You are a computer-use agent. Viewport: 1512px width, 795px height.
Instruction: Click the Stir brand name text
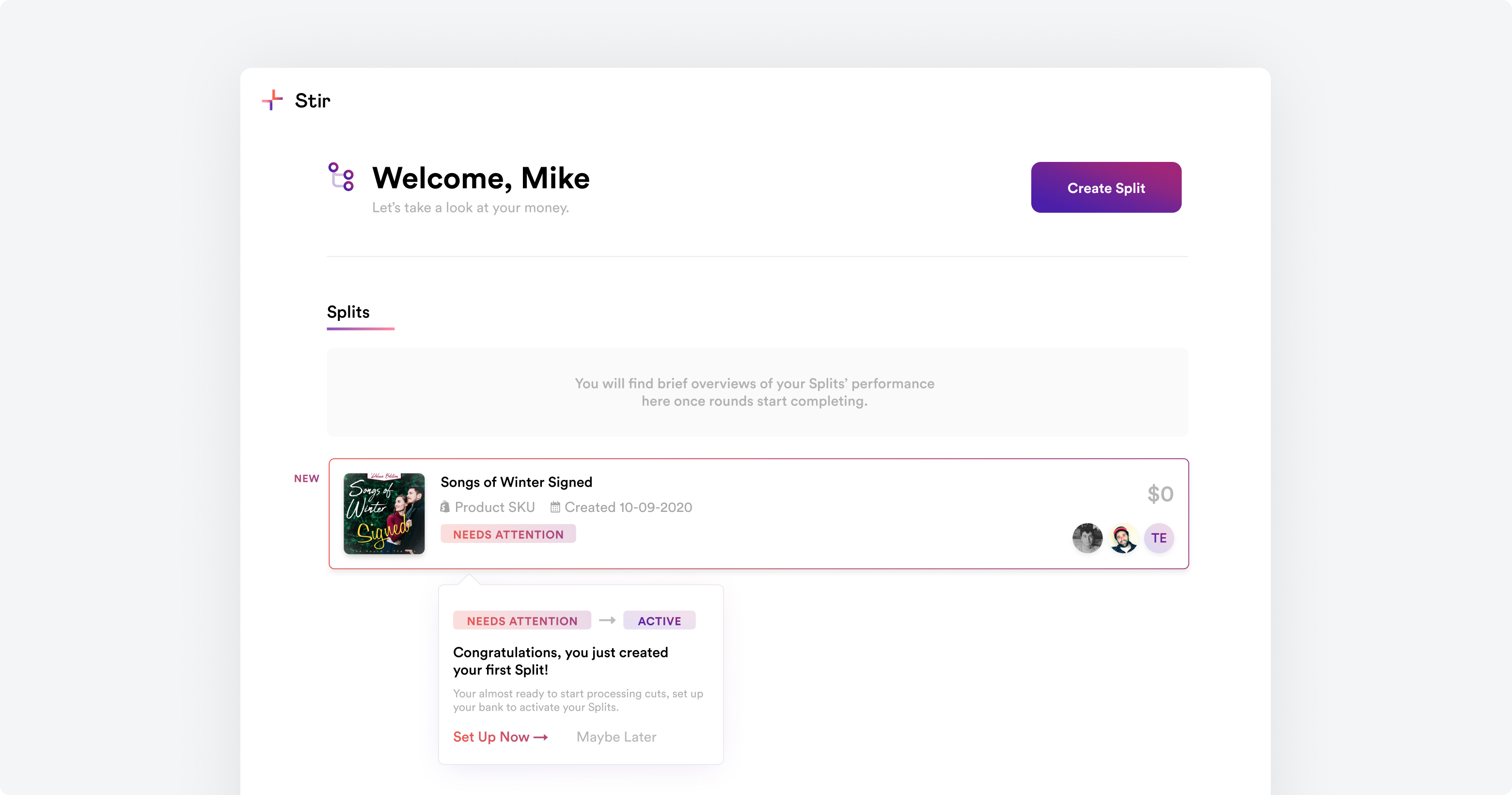[312, 100]
